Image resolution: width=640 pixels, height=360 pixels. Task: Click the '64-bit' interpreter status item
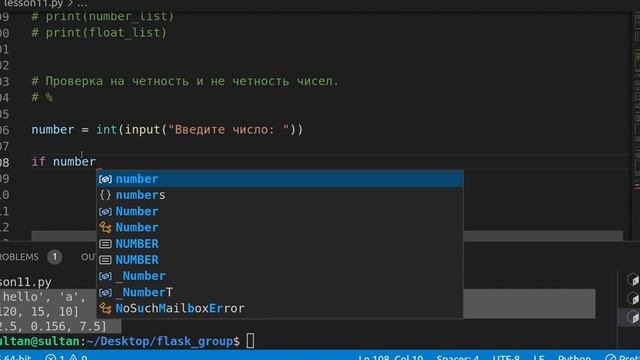coord(16,358)
